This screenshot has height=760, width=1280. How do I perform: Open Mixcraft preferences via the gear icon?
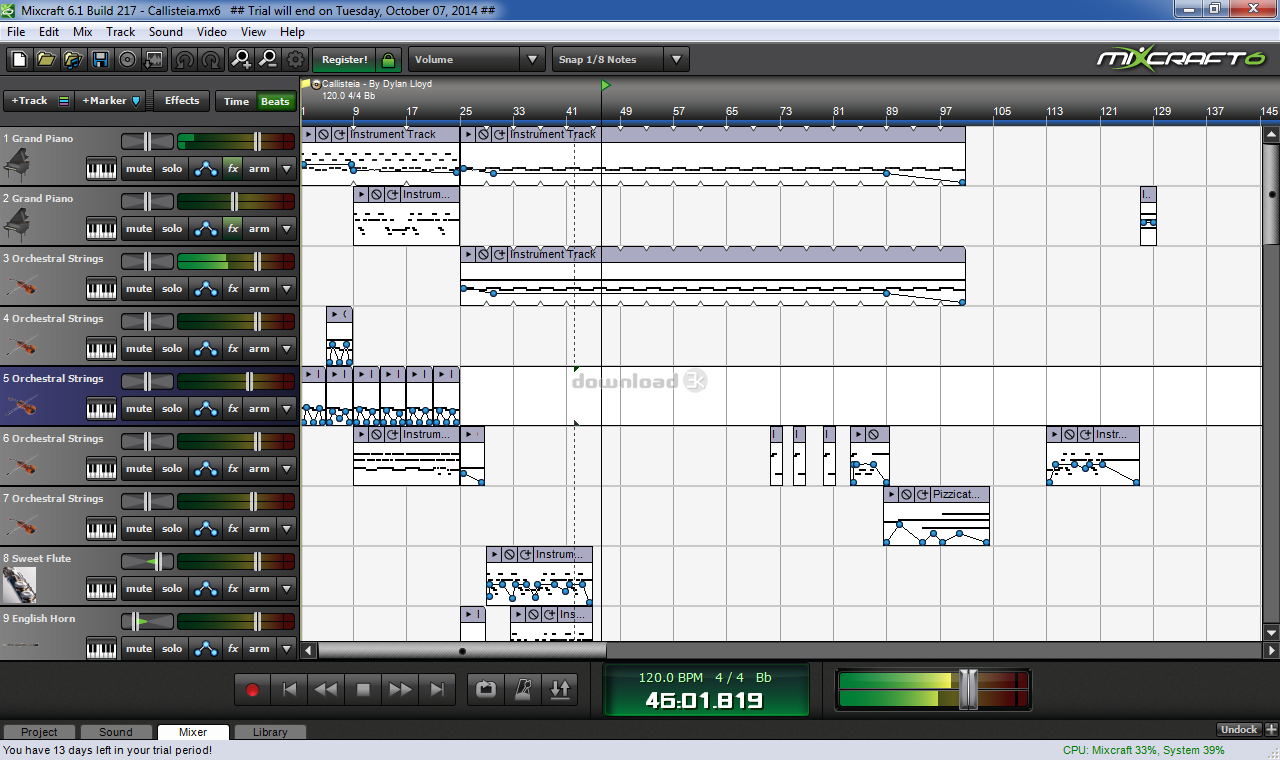point(294,59)
